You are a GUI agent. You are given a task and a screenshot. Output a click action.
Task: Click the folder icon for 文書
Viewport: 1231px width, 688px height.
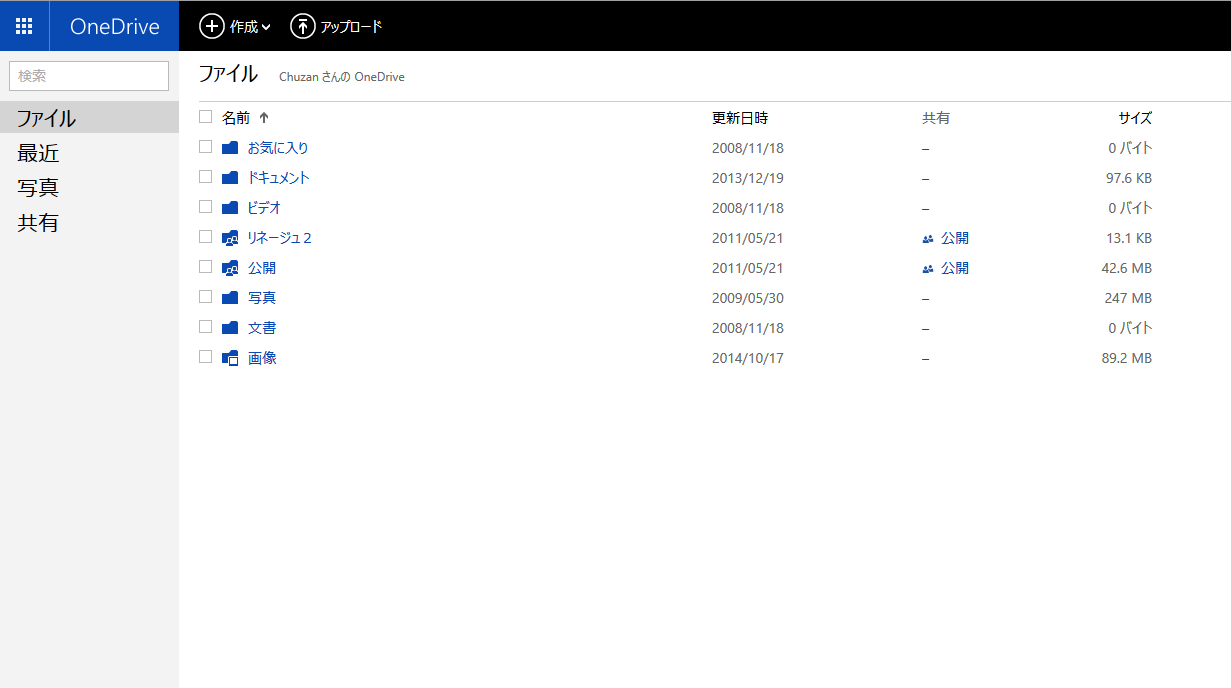coord(229,327)
